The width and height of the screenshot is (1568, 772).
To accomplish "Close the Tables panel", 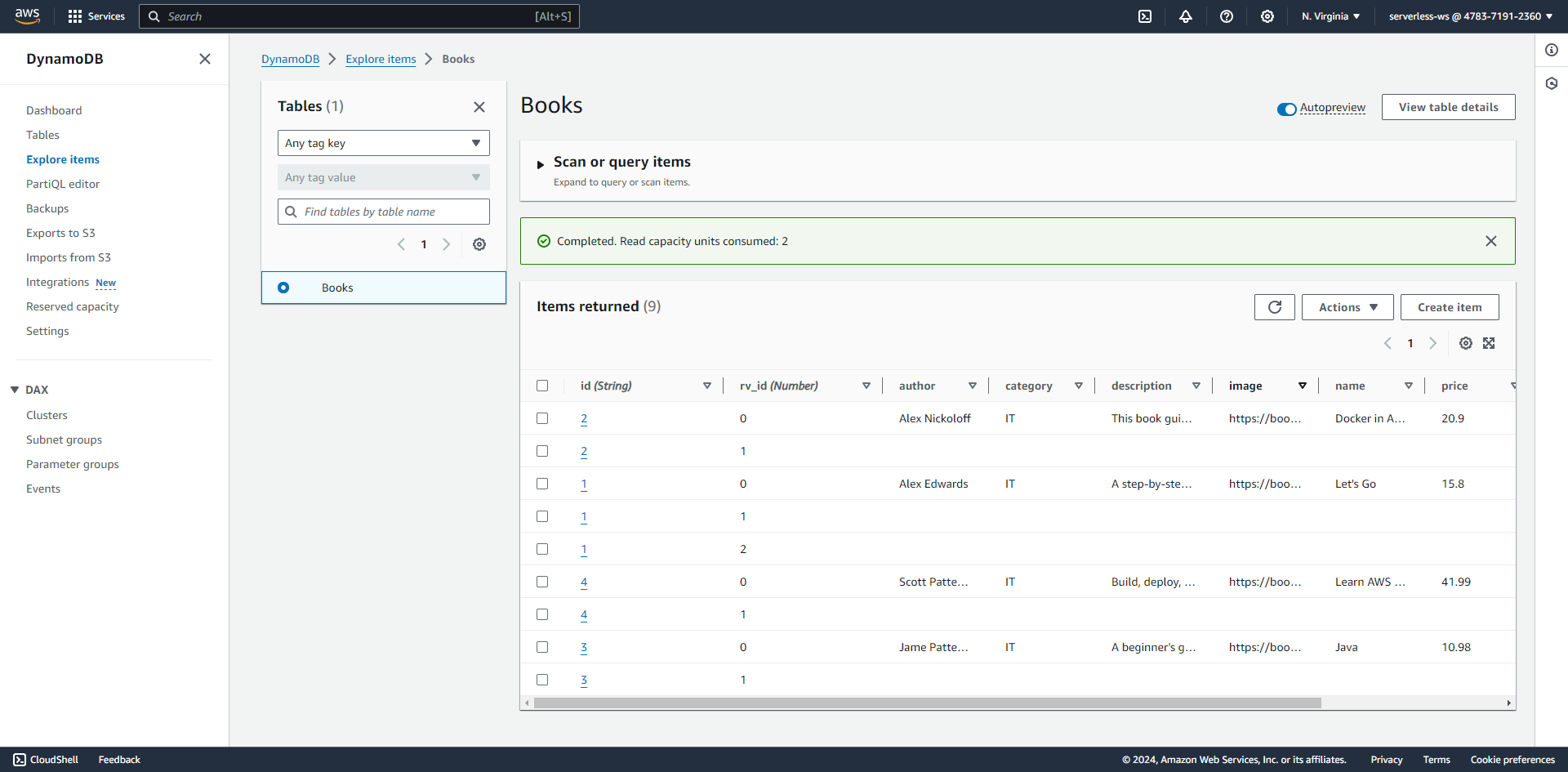I will [x=479, y=107].
